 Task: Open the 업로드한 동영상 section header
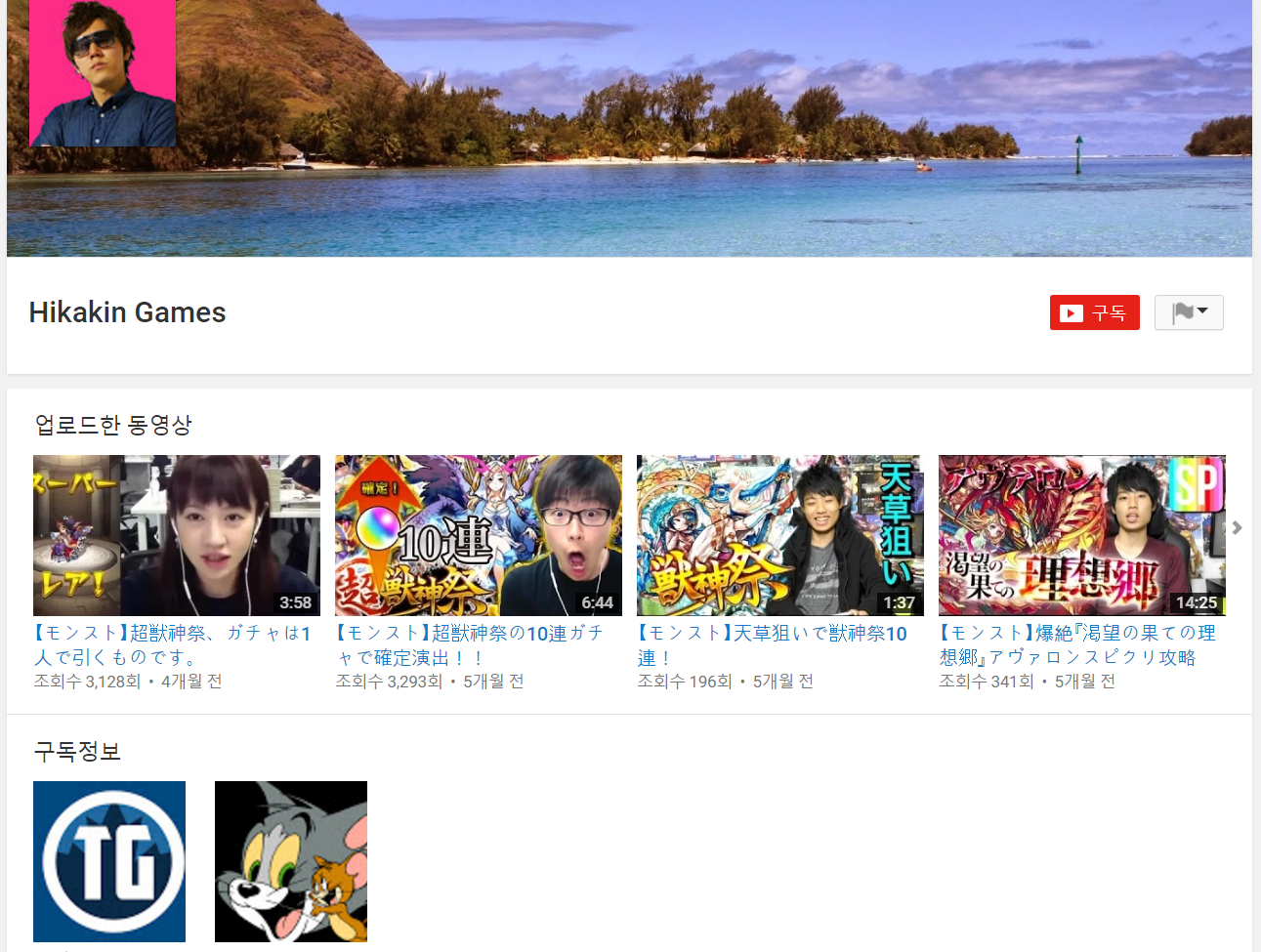pyautogui.click(x=110, y=424)
